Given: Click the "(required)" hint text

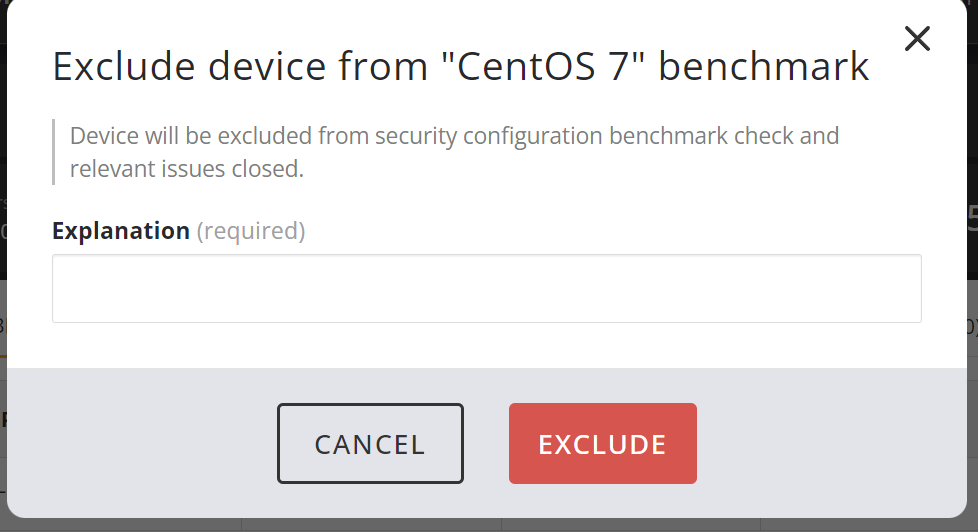Looking at the screenshot, I should 251,231.
